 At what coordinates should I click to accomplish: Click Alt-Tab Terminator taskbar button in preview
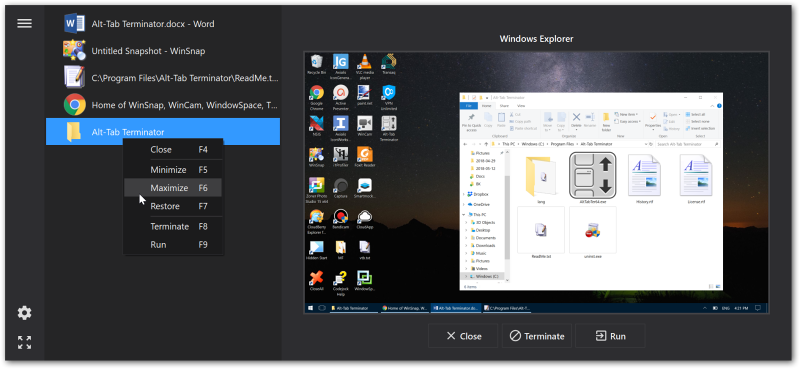354,308
